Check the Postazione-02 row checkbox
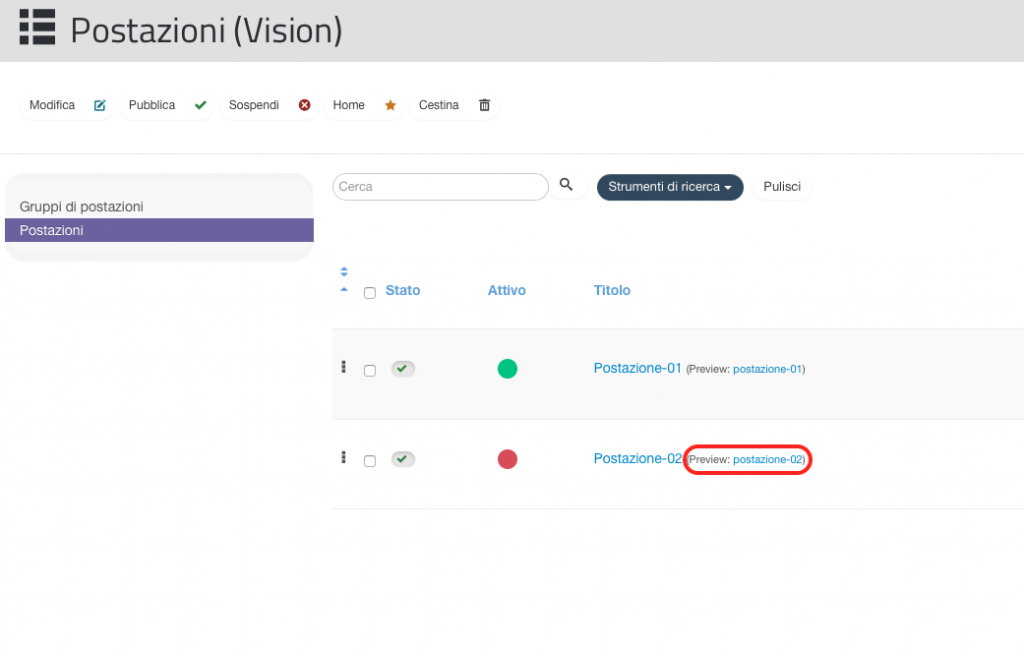This screenshot has height=649, width=1024. click(370, 461)
